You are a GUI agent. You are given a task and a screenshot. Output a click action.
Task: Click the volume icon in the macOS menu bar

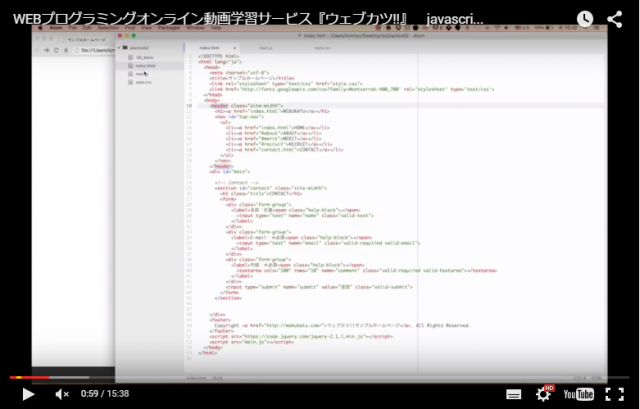pyautogui.click(x=507, y=28)
